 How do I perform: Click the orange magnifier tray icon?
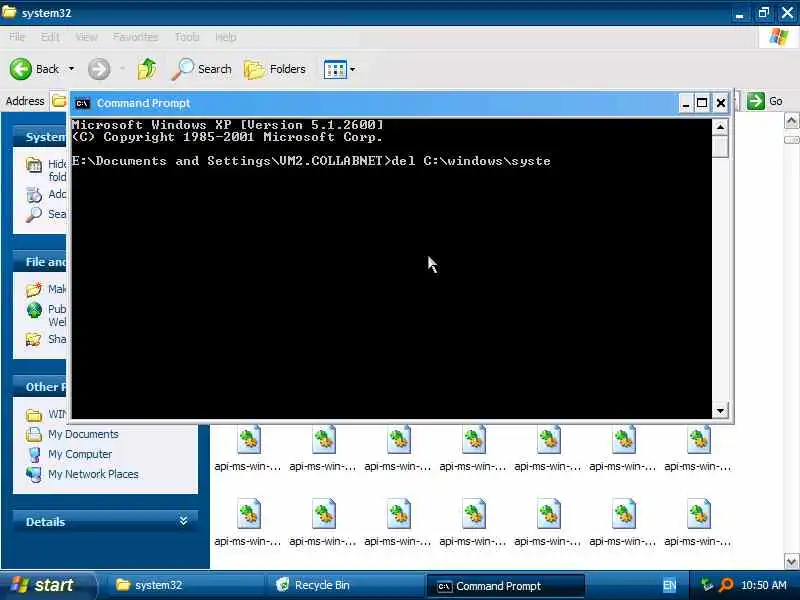[x=725, y=585]
